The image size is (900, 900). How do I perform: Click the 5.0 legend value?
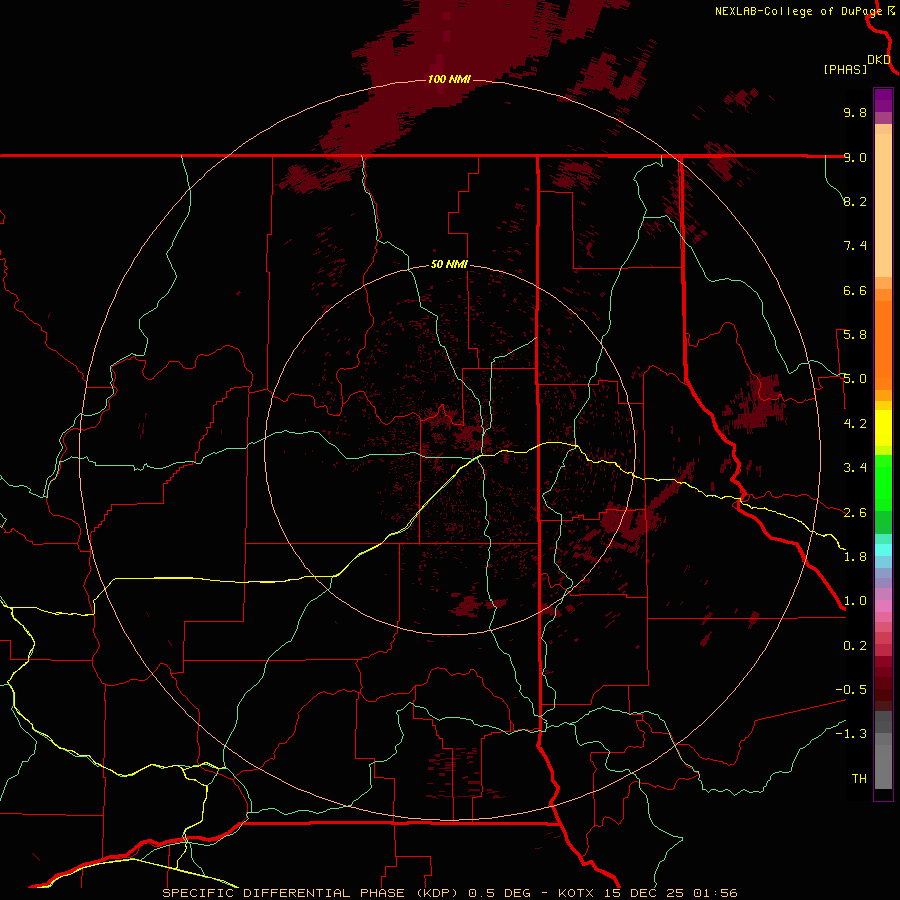click(855, 379)
